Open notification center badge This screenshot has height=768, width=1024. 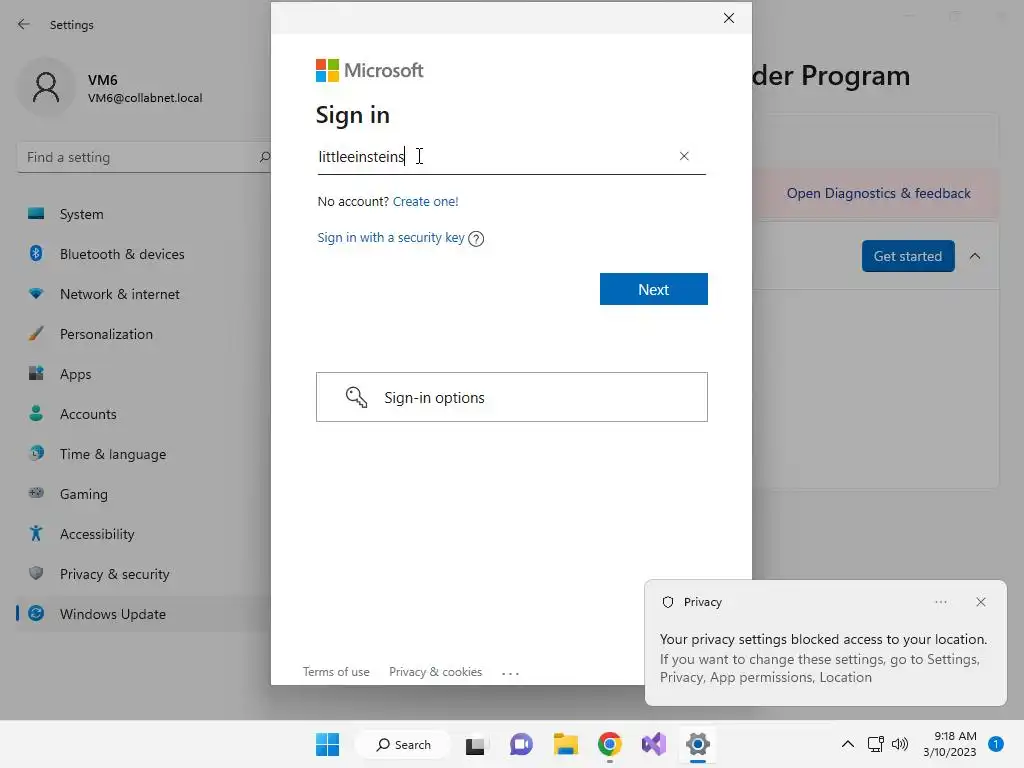996,744
